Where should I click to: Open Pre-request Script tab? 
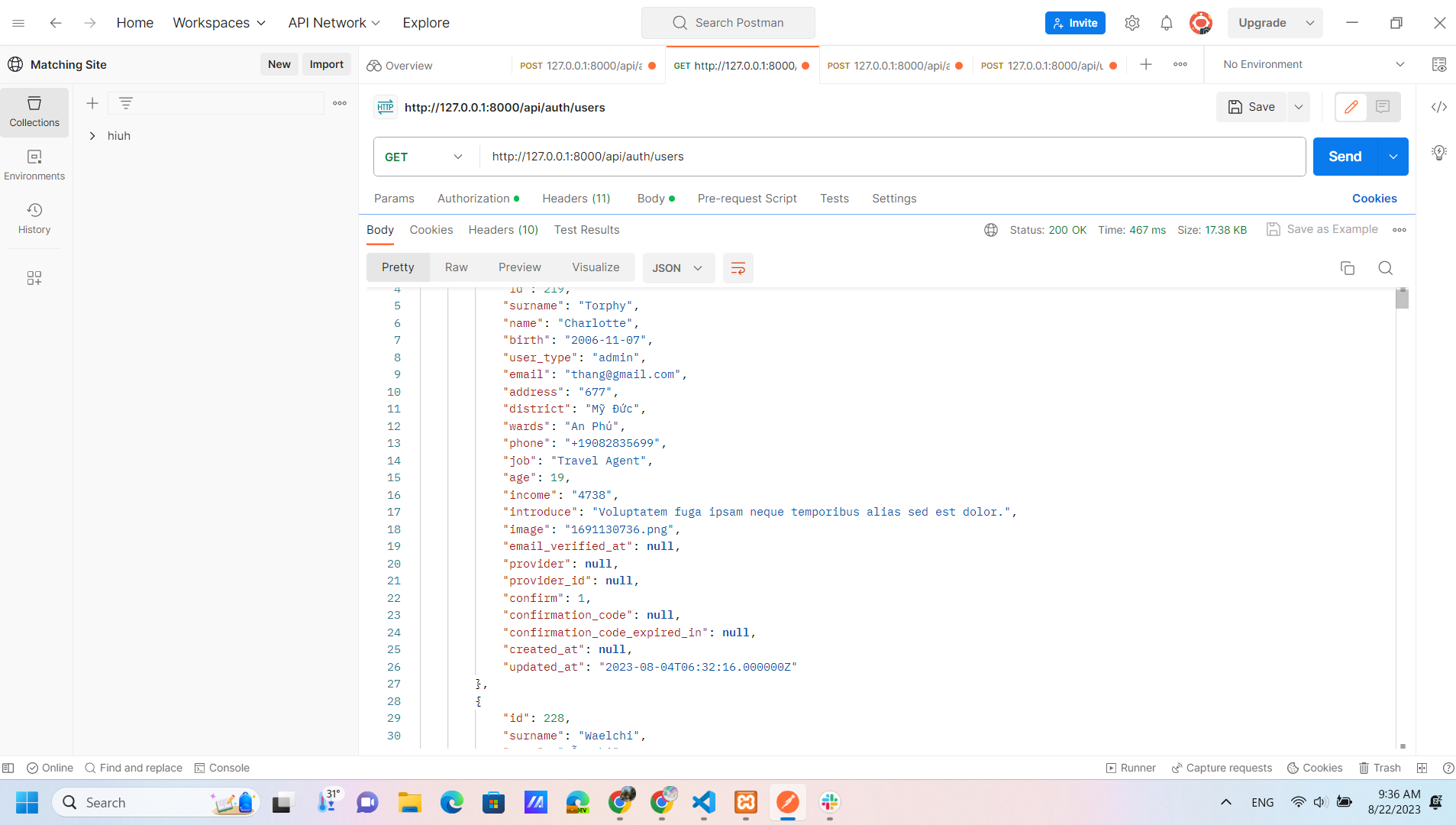point(747,199)
